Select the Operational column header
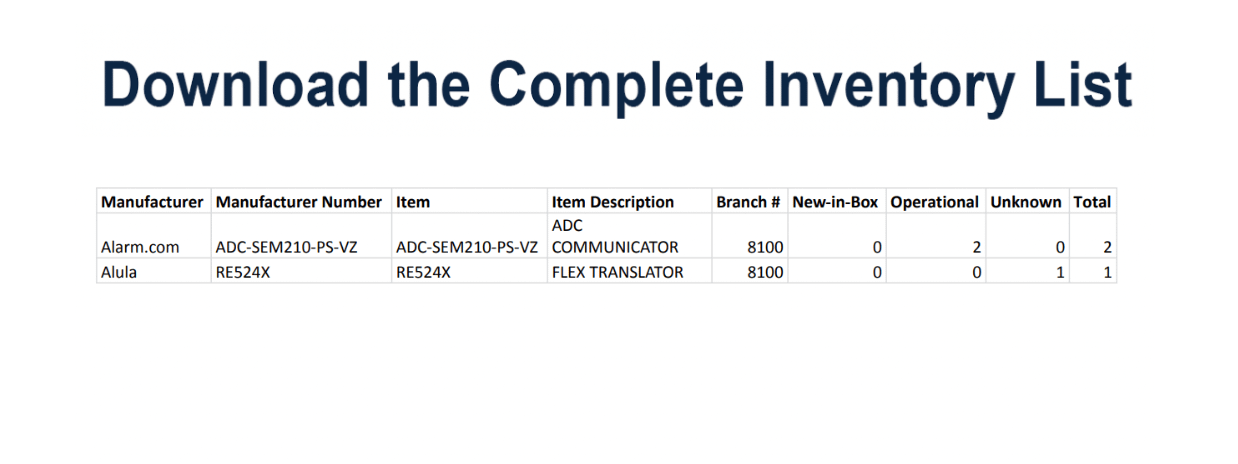 pyautogui.click(x=934, y=202)
